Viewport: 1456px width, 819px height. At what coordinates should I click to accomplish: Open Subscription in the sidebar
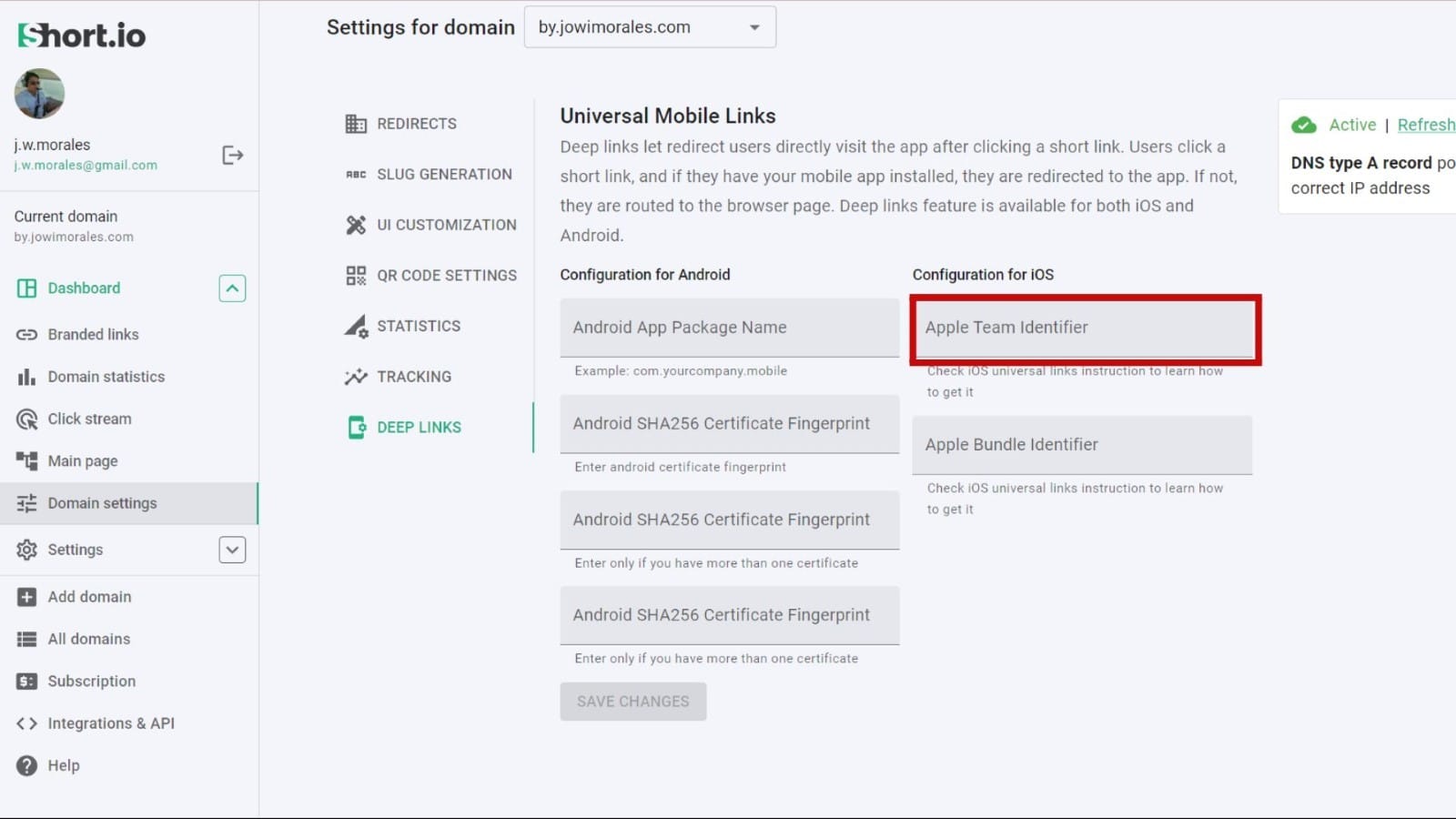click(x=92, y=682)
